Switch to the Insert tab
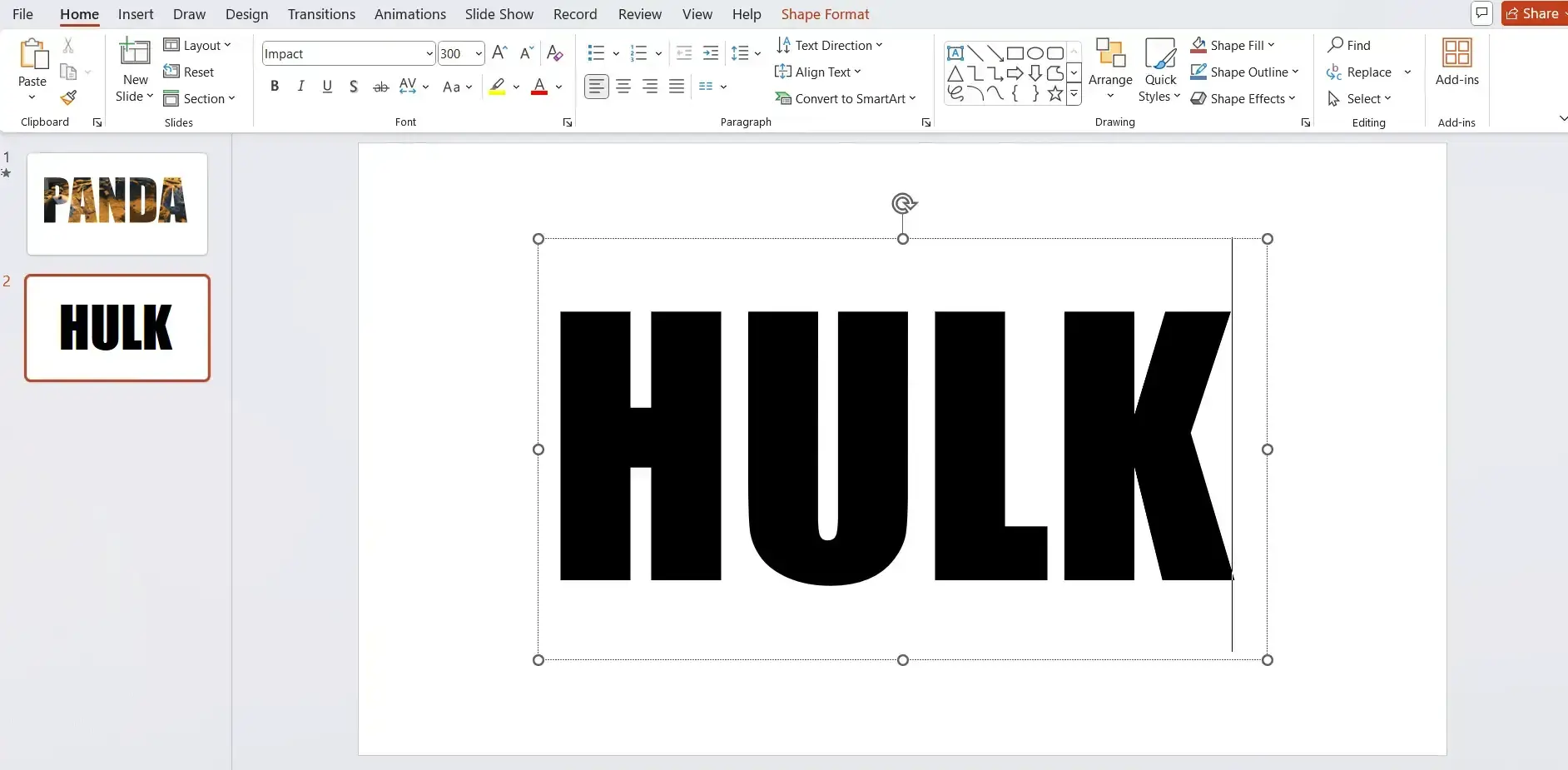Image resolution: width=1568 pixels, height=770 pixels. coord(136,14)
